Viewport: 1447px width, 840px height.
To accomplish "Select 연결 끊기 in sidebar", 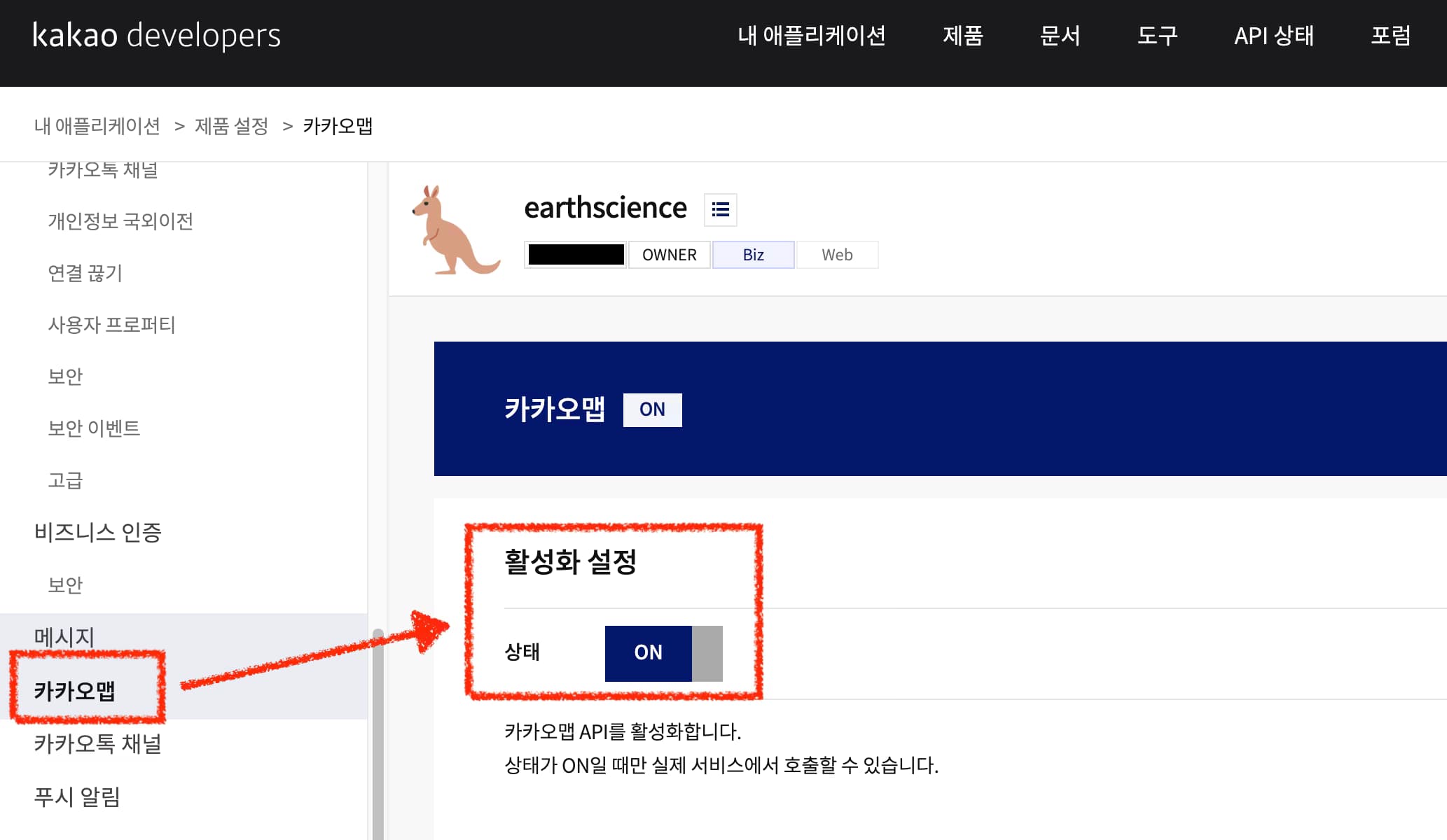I will tap(85, 273).
